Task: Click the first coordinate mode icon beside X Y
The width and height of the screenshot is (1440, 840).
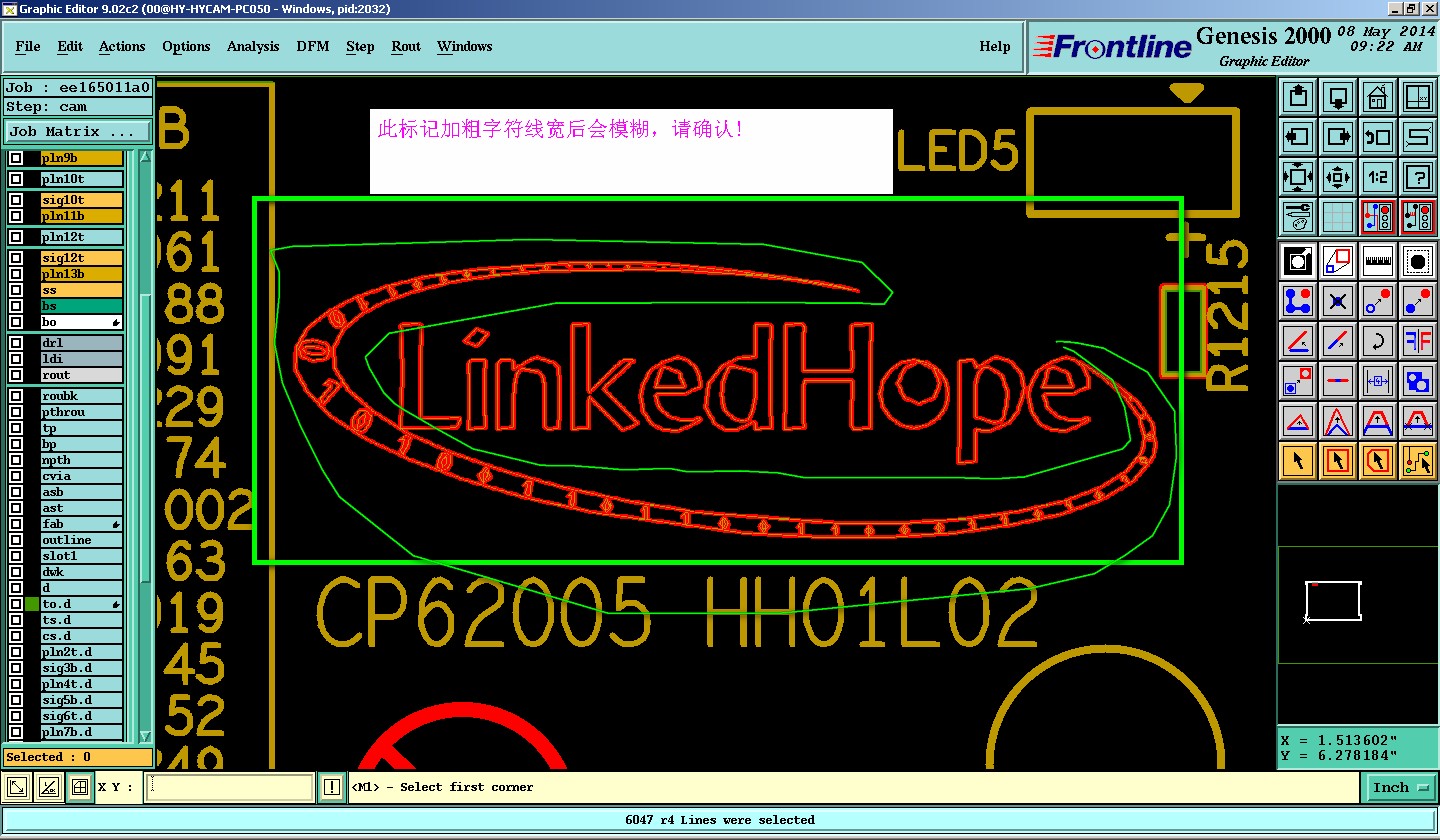Action: point(17,788)
